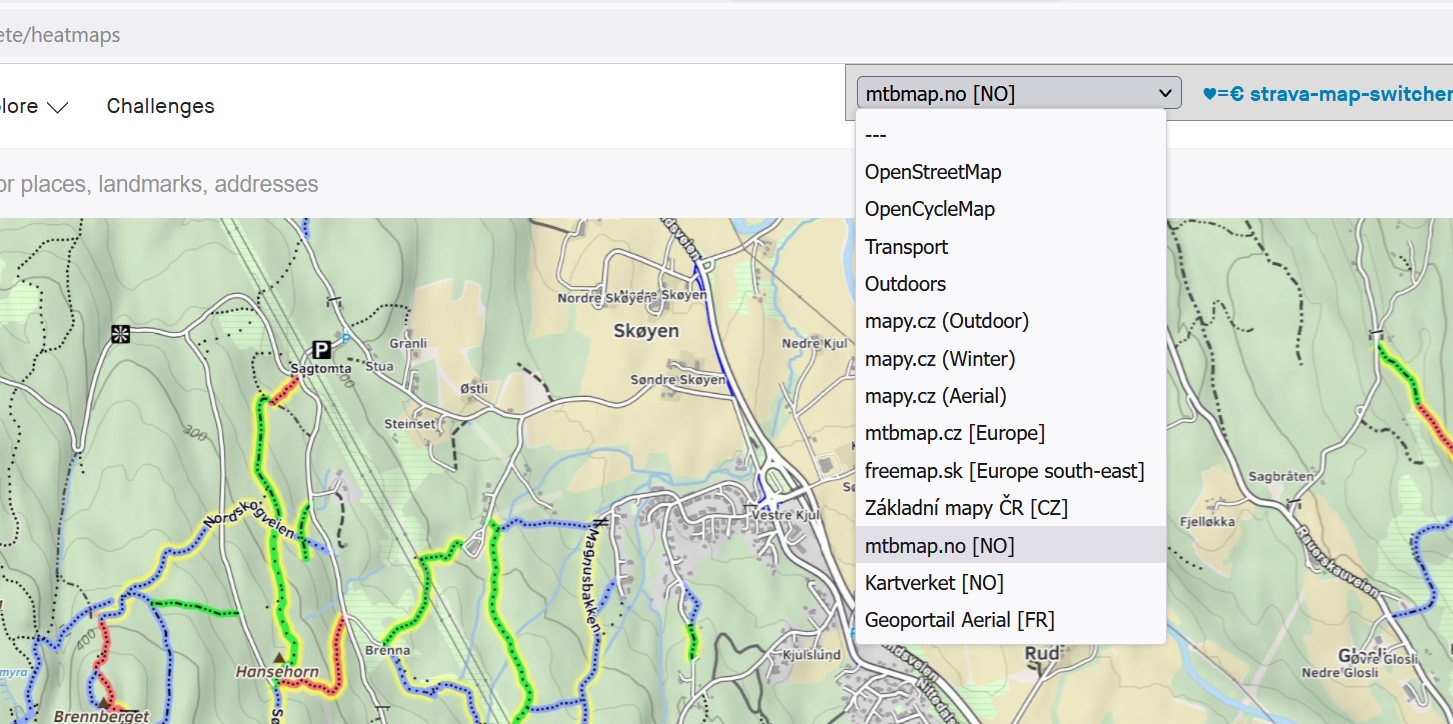Expand the Explore menu chevron
The width and height of the screenshot is (1453, 724).
click(58, 107)
